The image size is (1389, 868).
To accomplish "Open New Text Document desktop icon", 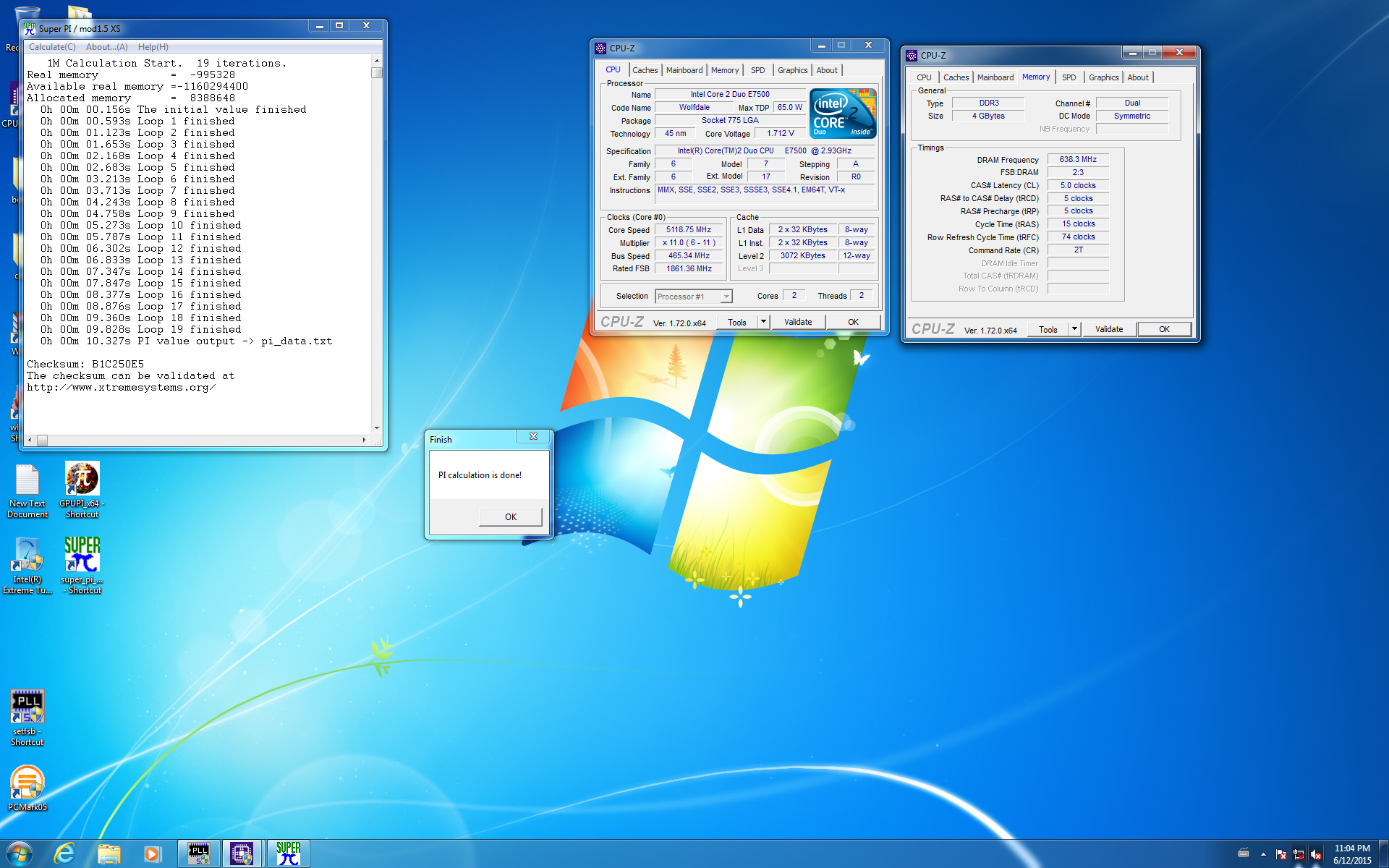I will tap(27, 490).
